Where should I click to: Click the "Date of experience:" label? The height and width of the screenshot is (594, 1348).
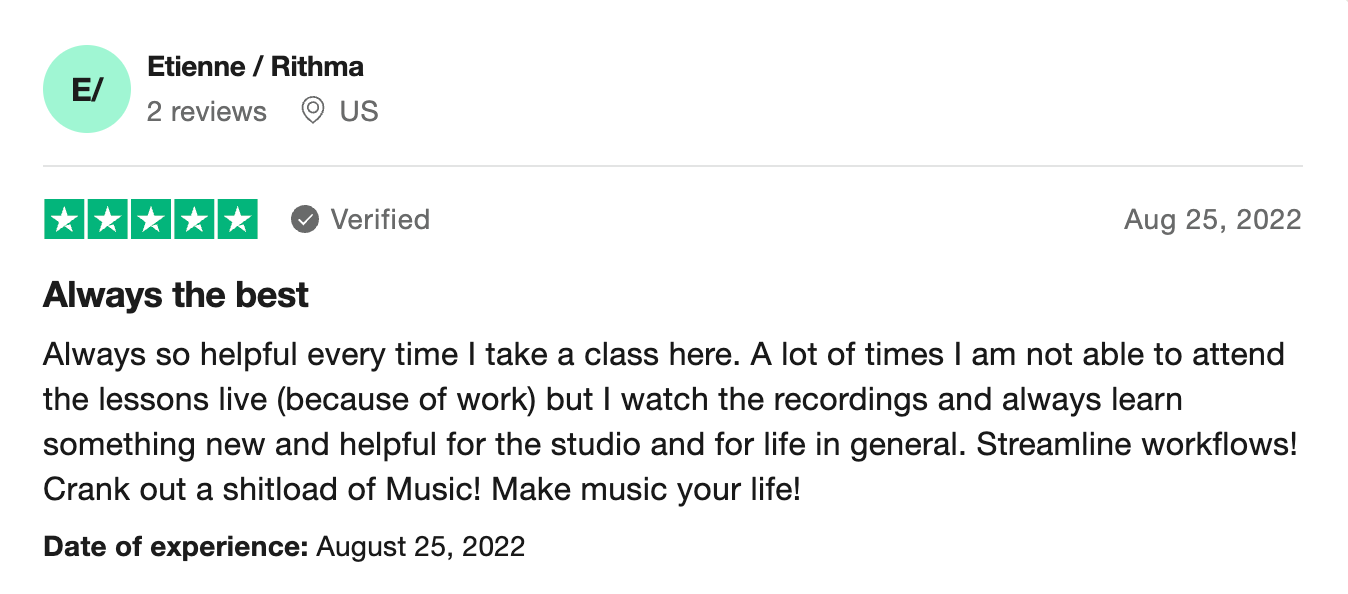176,547
